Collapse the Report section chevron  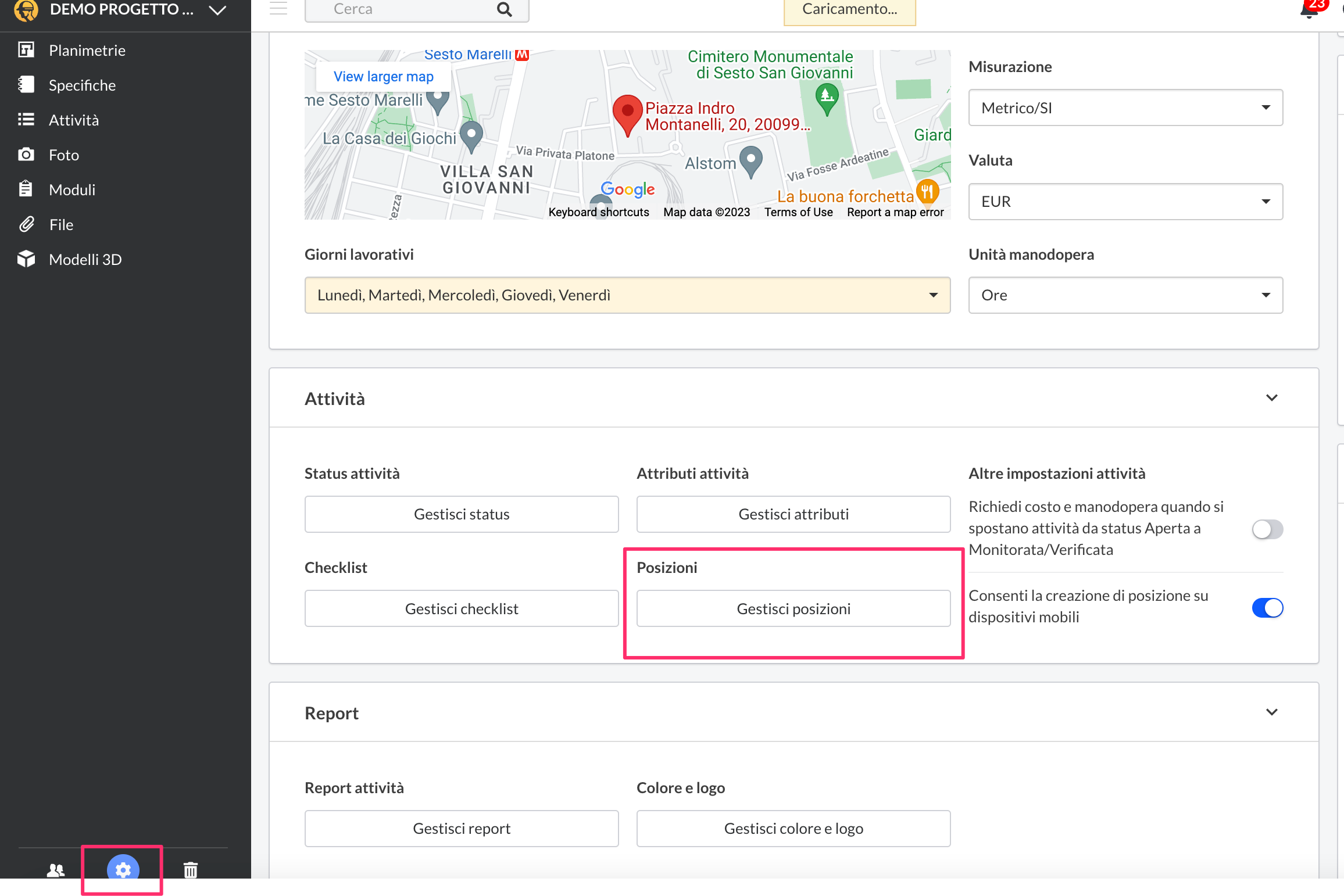tap(1272, 712)
